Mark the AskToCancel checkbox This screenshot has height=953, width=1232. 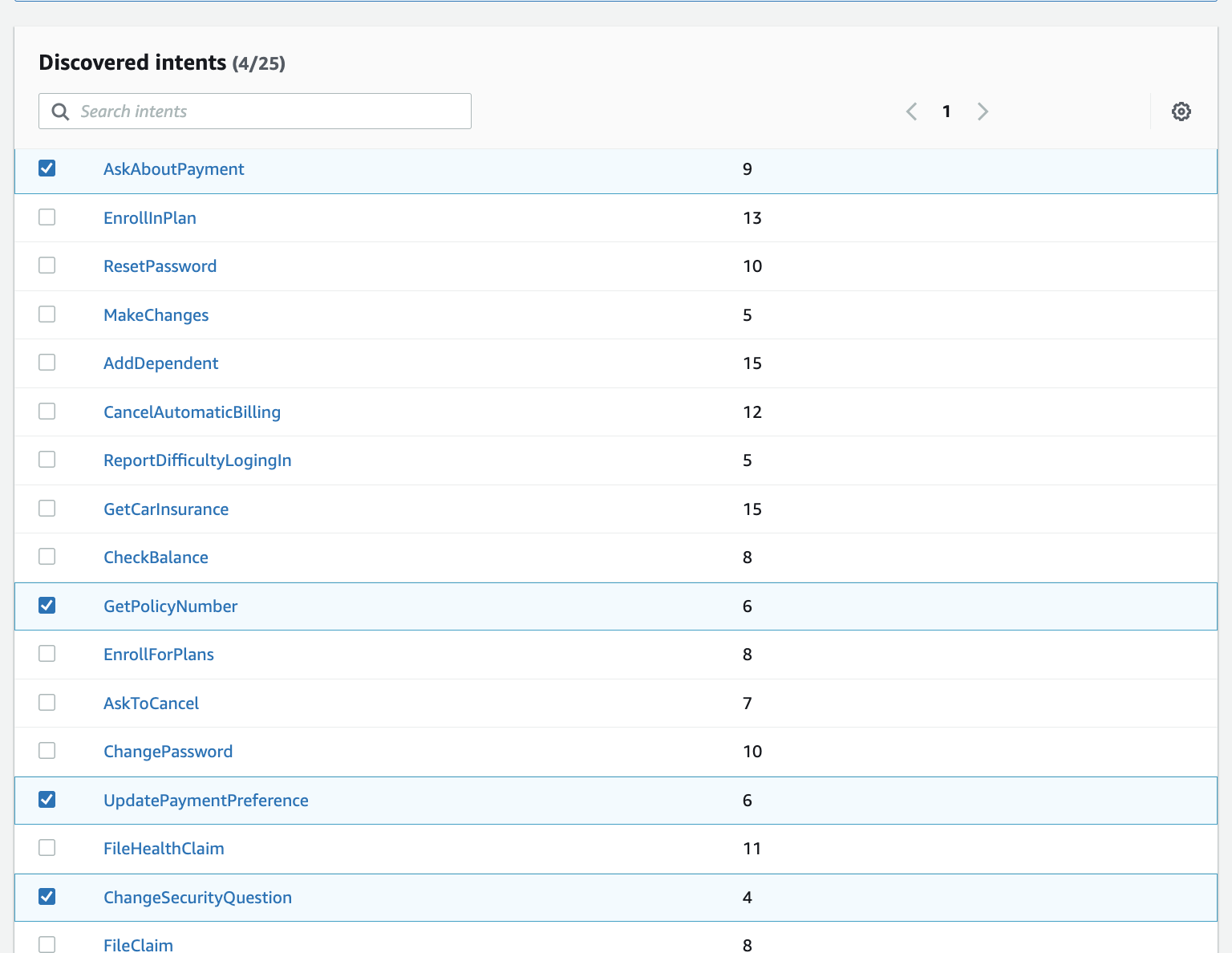47,703
